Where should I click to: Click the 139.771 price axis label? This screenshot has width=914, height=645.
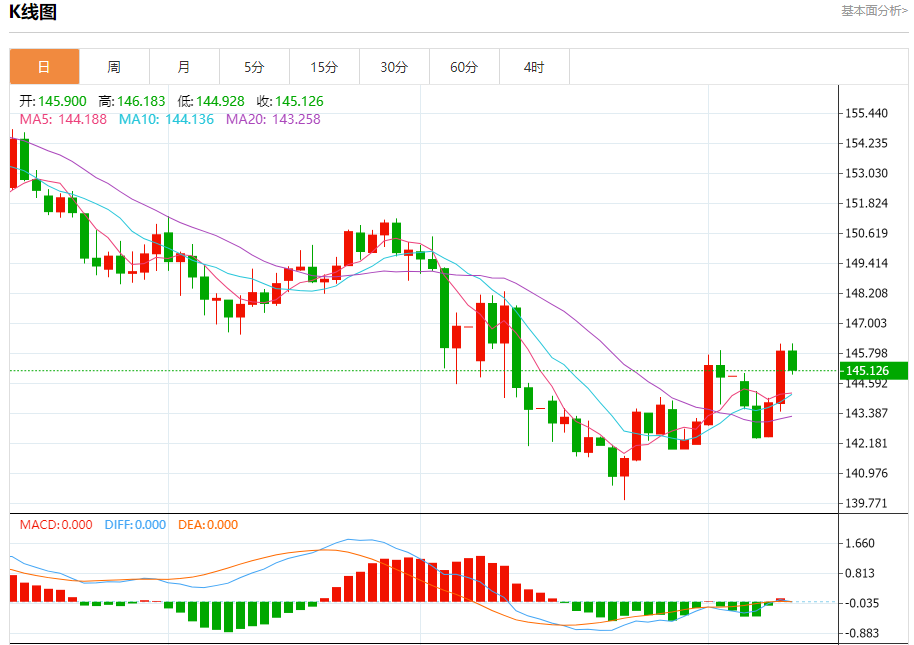tap(867, 503)
